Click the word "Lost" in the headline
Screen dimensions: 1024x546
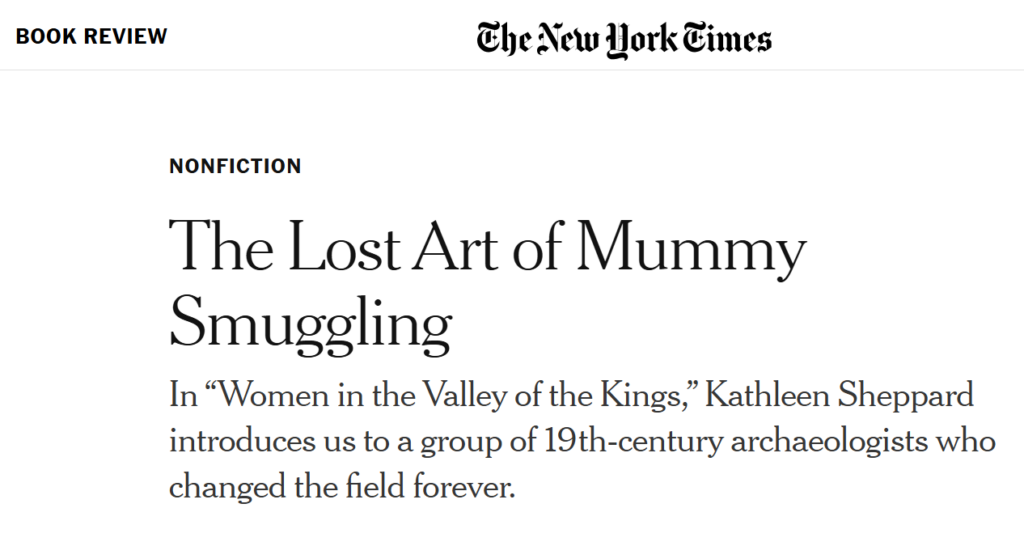tap(344, 245)
